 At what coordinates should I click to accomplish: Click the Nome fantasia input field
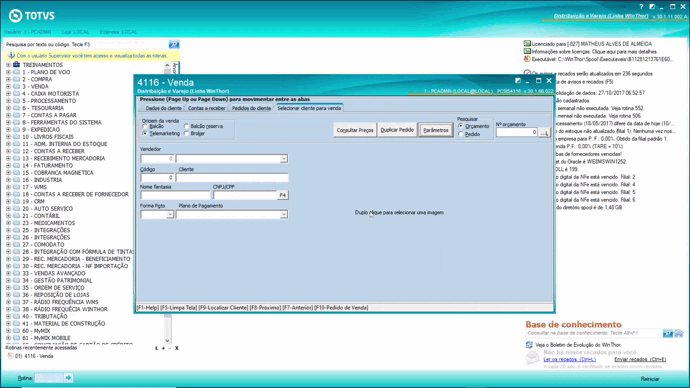point(175,195)
